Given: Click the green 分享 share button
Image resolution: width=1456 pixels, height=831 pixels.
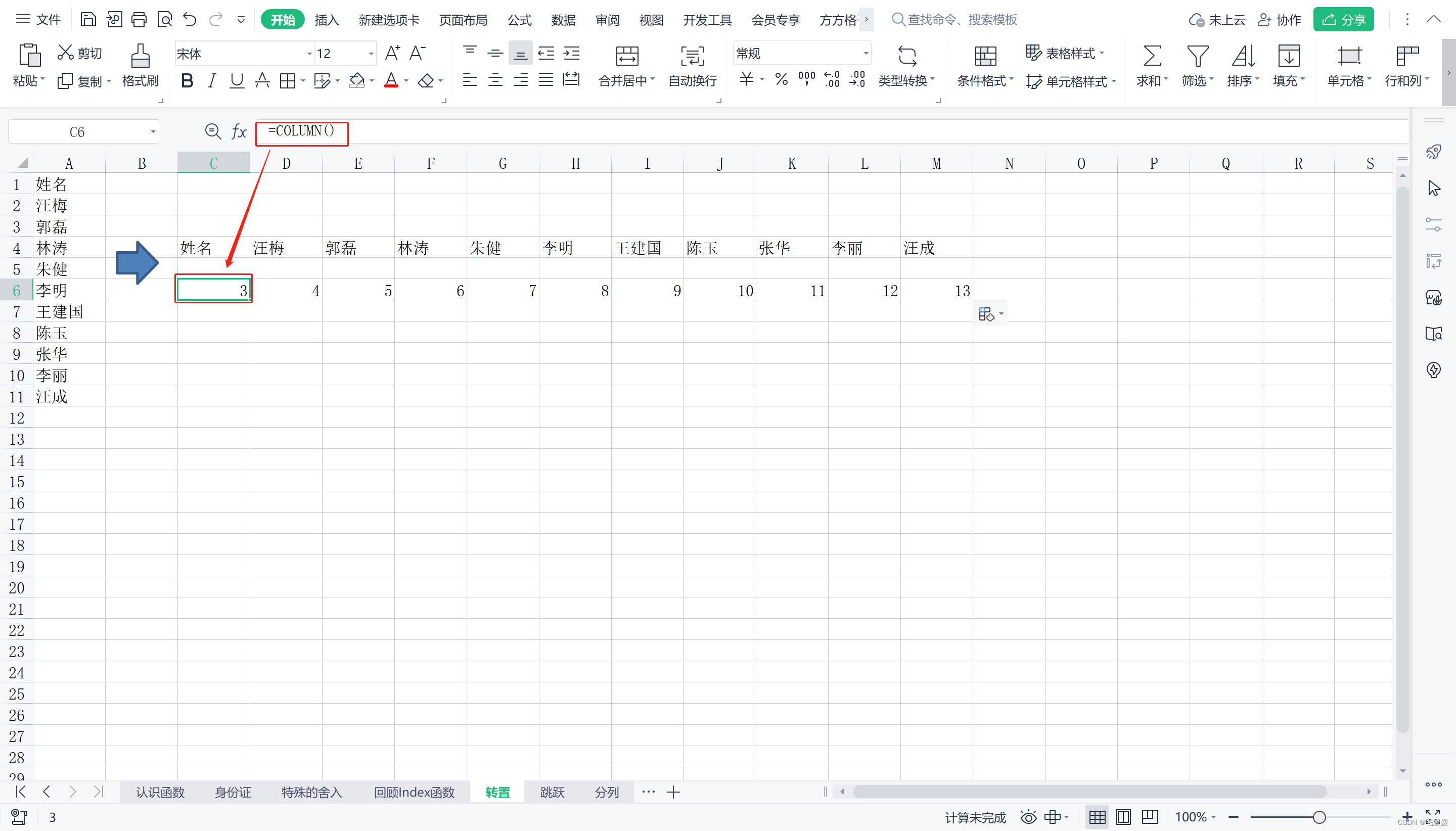Looking at the screenshot, I should point(1344,20).
